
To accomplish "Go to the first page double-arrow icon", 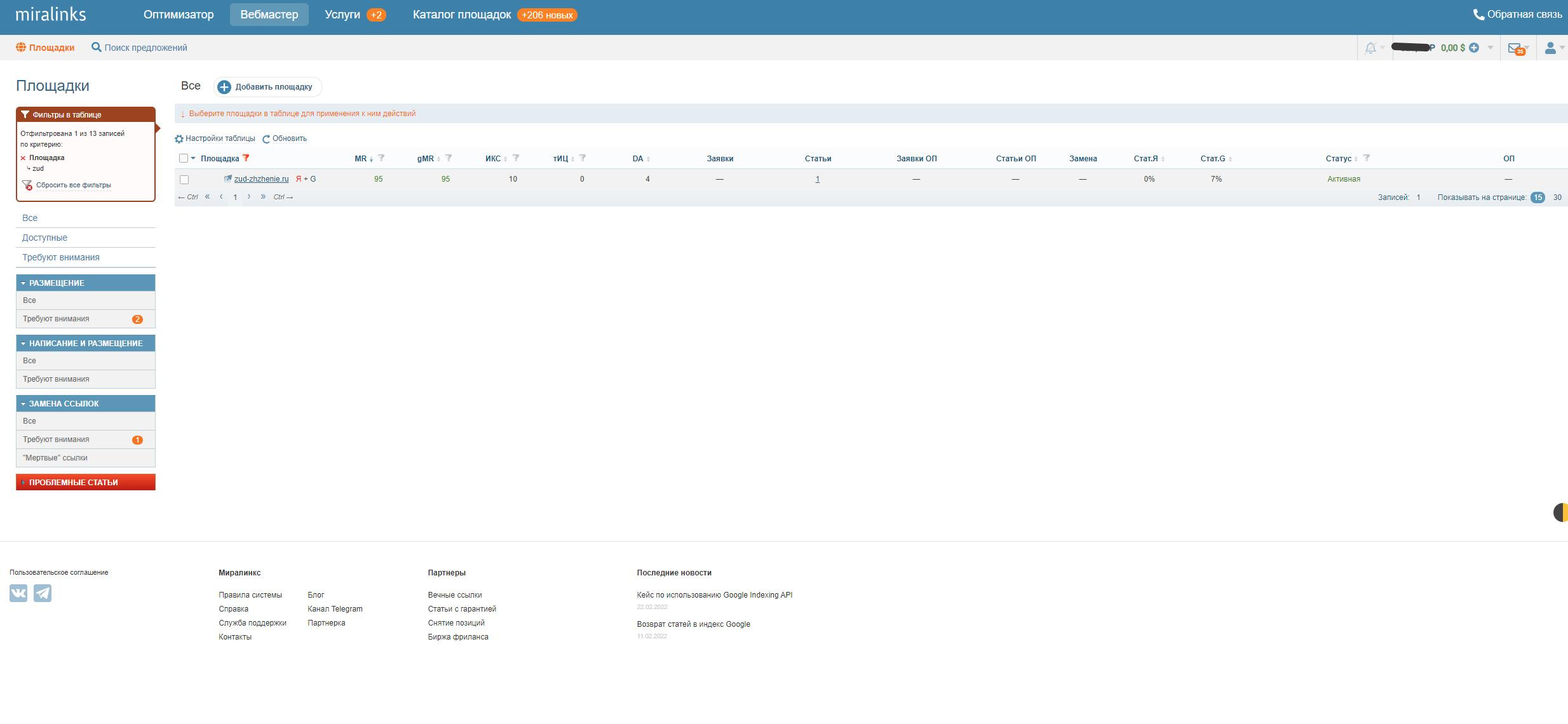I will [x=207, y=197].
